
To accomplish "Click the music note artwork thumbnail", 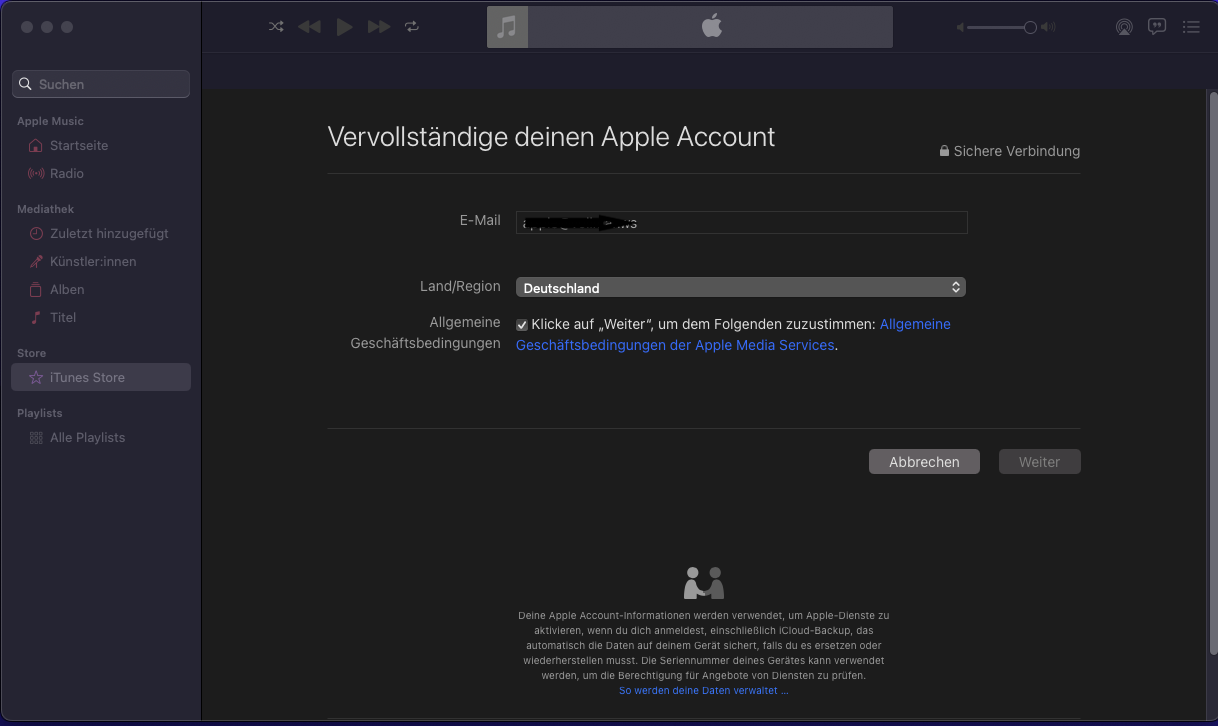I will (507, 27).
